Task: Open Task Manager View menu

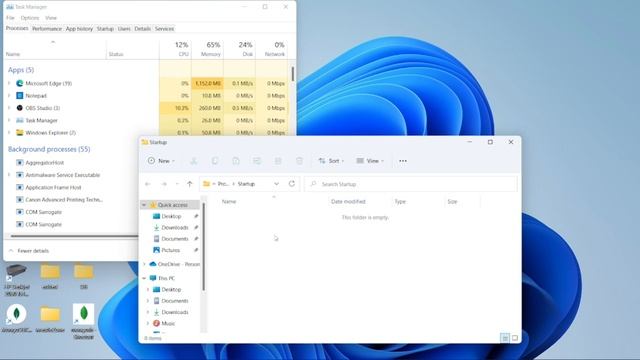Action: pyautogui.click(x=51, y=18)
